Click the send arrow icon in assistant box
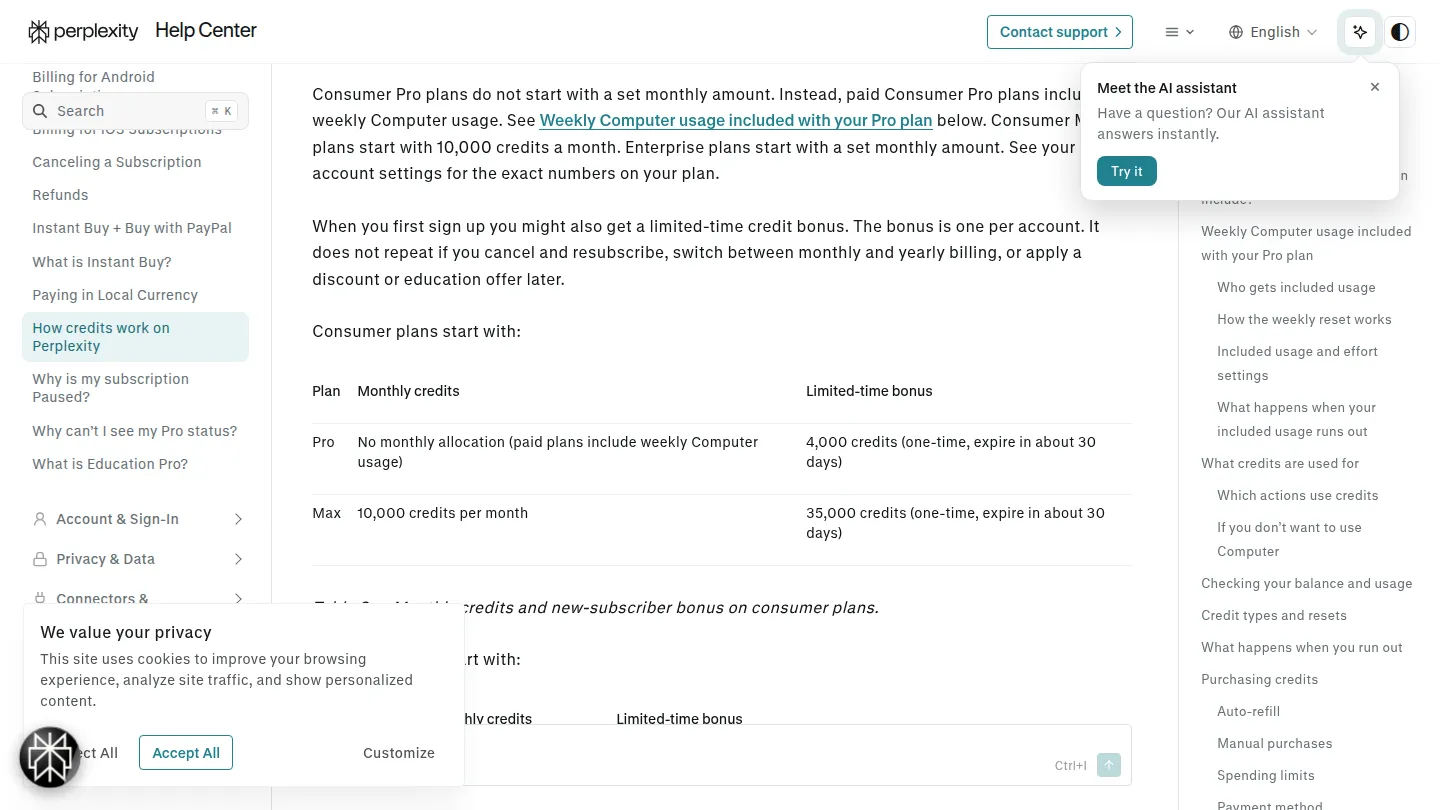Screen dimensions: 1440x810 (x=1108, y=765)
